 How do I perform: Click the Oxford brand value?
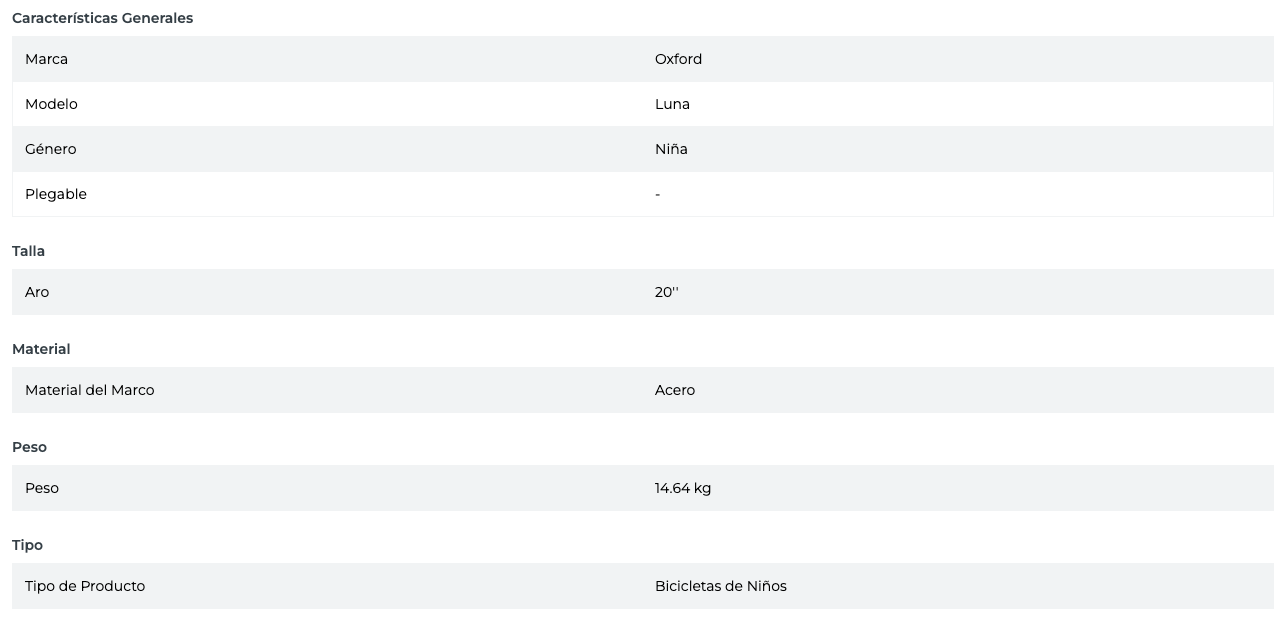tap(678, 59)
